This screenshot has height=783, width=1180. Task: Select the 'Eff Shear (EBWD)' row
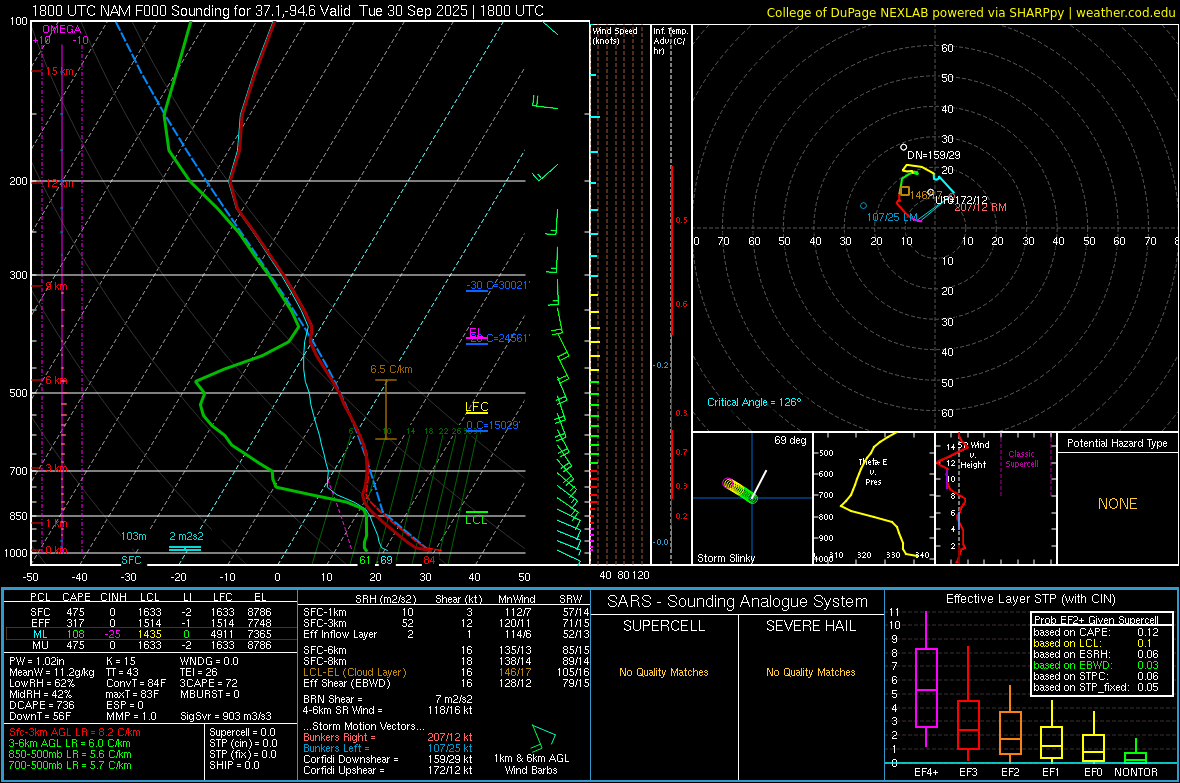(x=446, y=684)
